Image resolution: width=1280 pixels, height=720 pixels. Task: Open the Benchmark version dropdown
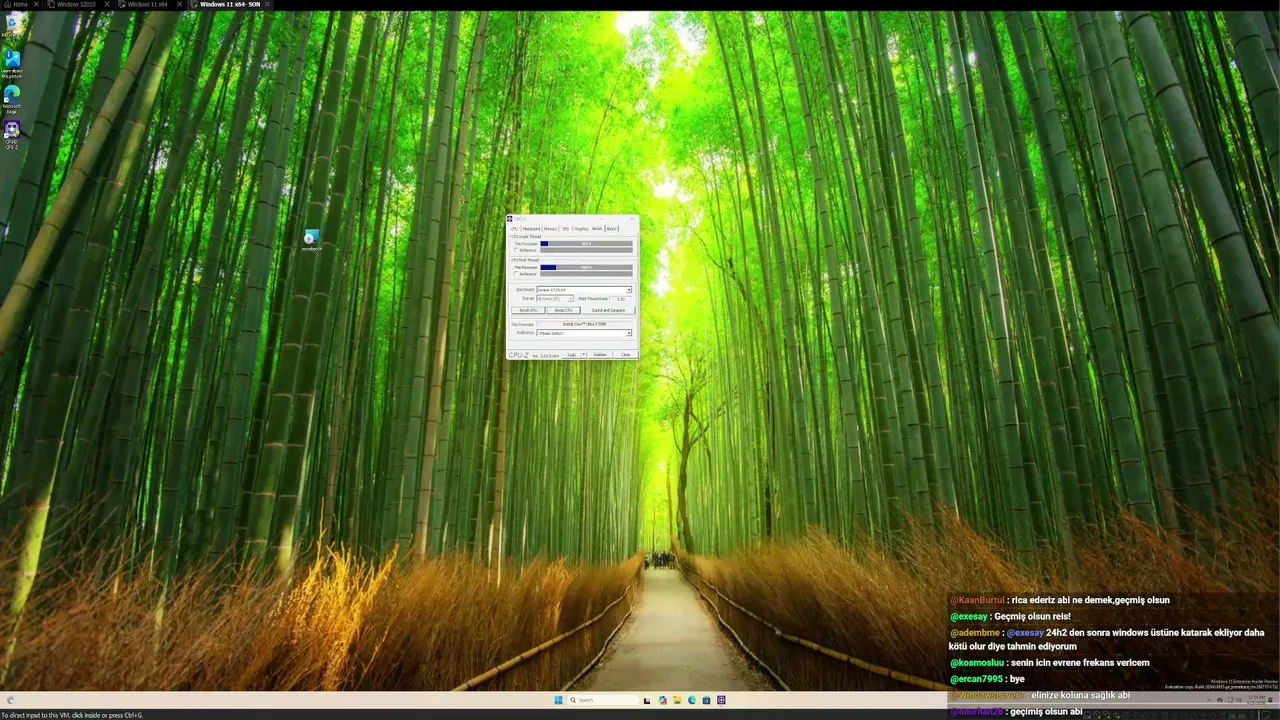[x=584, y=290]
